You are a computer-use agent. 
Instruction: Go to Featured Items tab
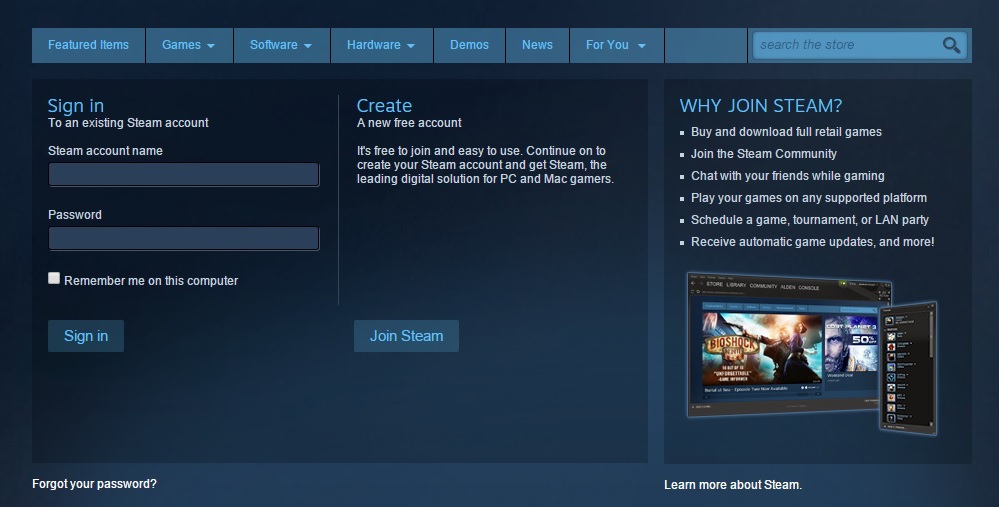click(89, 45)
